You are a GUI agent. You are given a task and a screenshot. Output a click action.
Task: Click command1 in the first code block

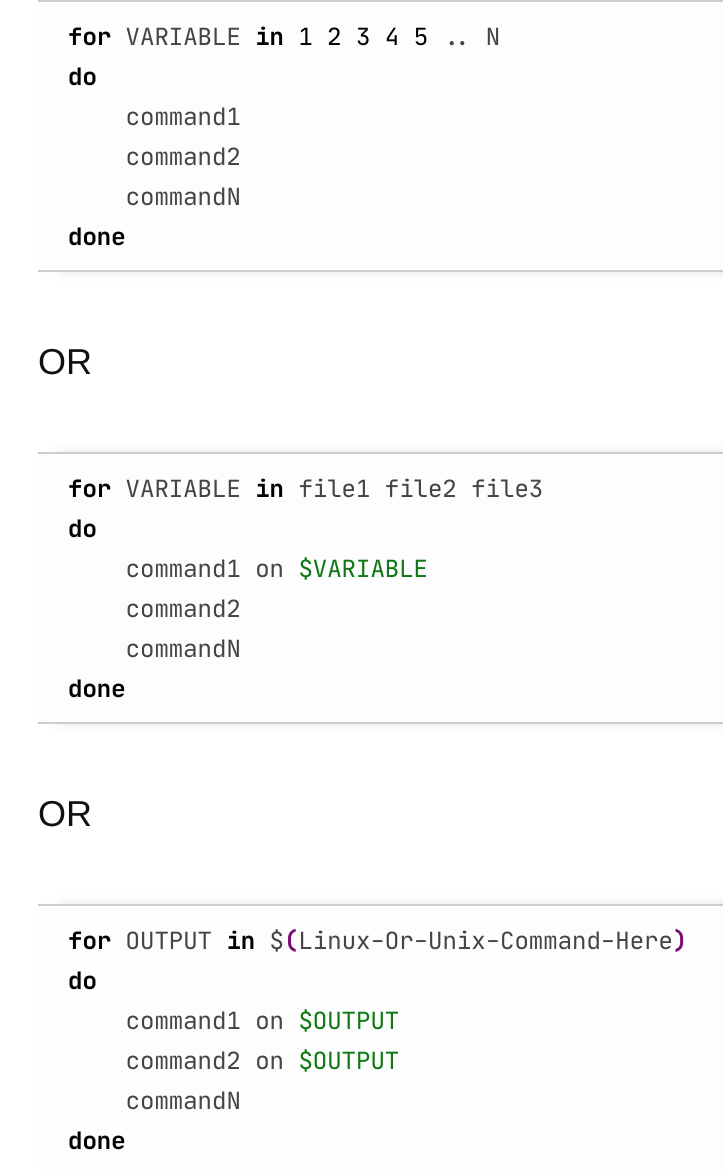[x=183, y=117]
